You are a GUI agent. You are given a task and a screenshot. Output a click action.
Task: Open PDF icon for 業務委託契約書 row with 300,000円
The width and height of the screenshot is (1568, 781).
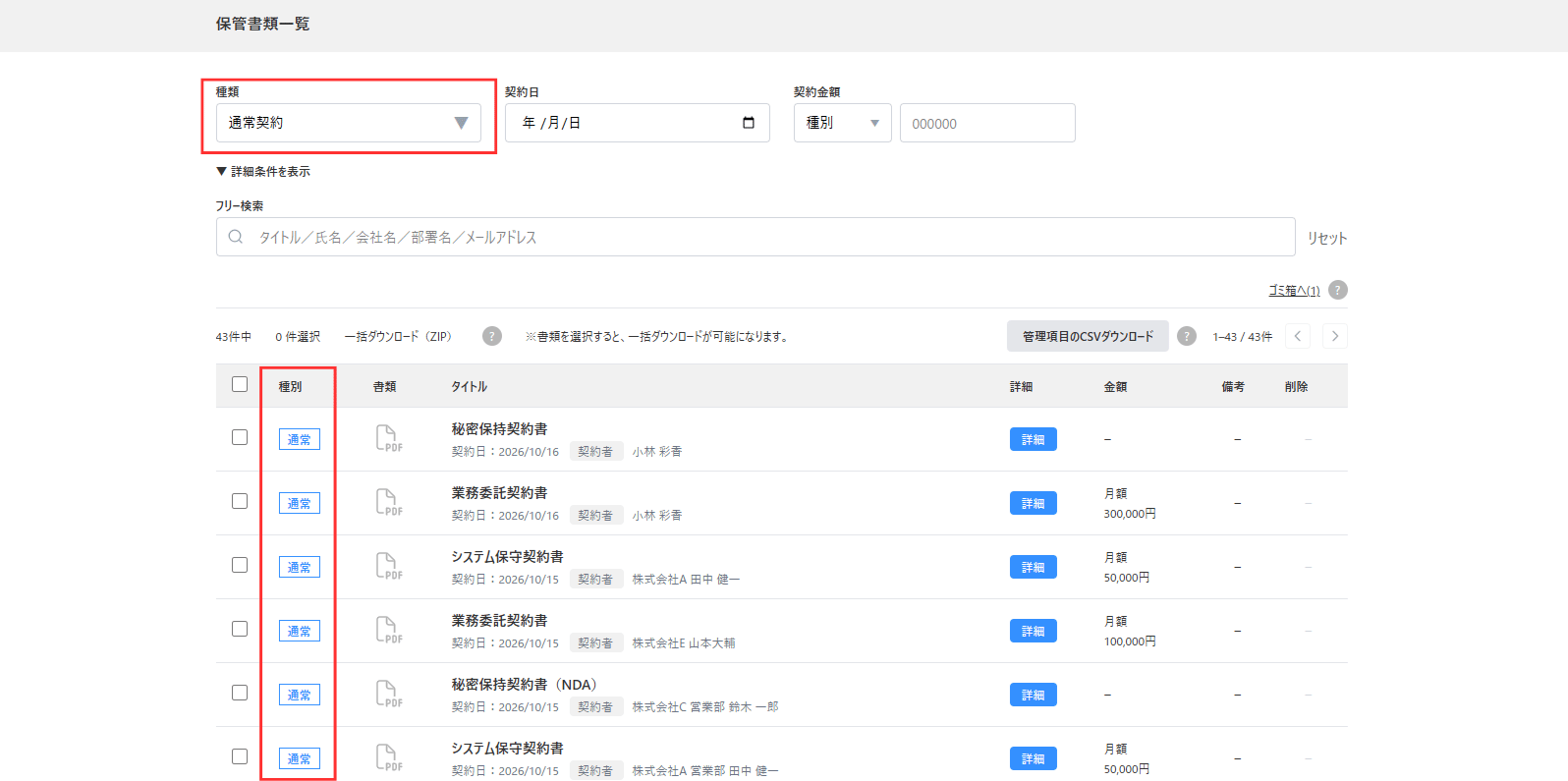coord(389,502)
